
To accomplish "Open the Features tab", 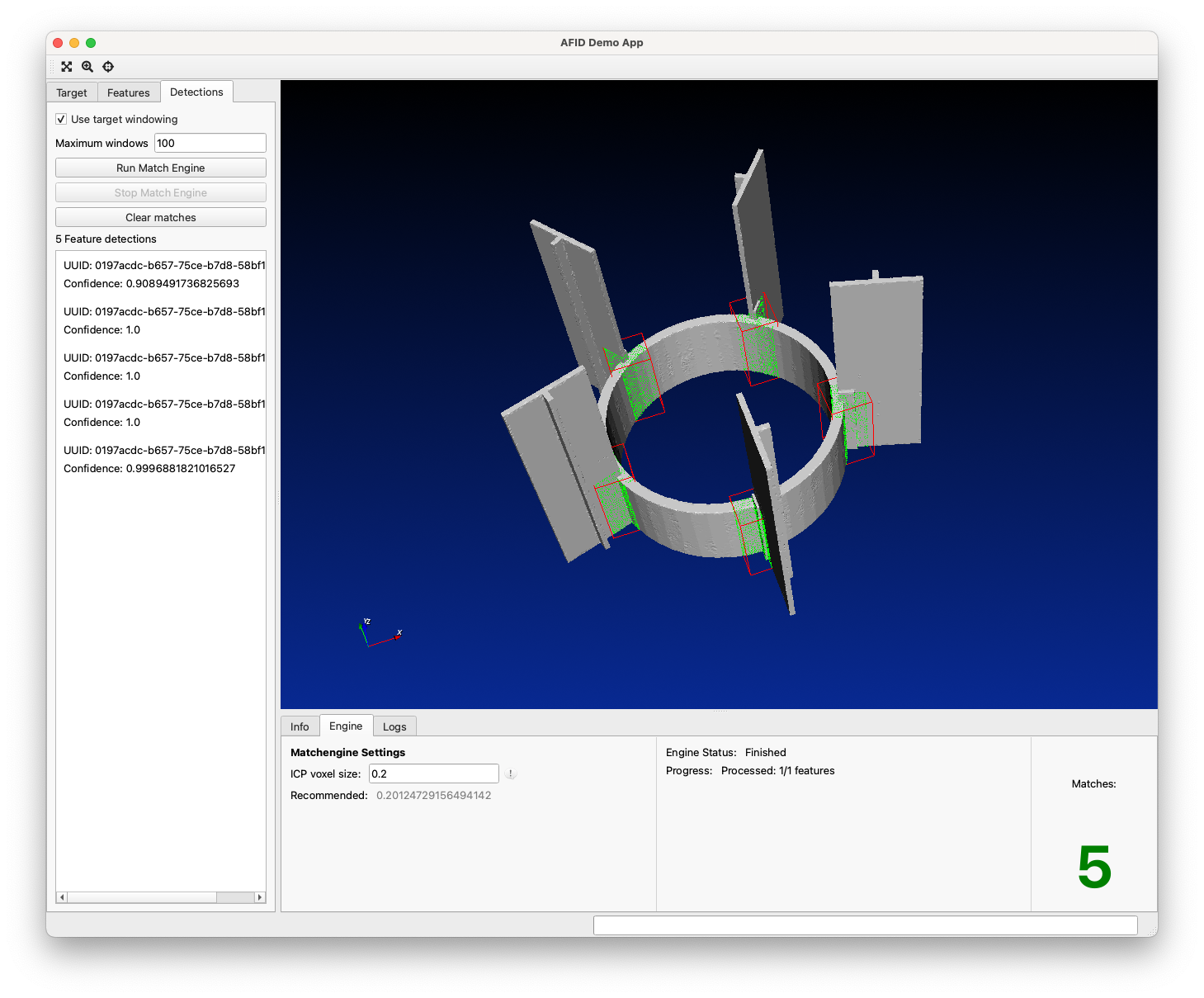I will pyautogui.click(x=129, y=92).
